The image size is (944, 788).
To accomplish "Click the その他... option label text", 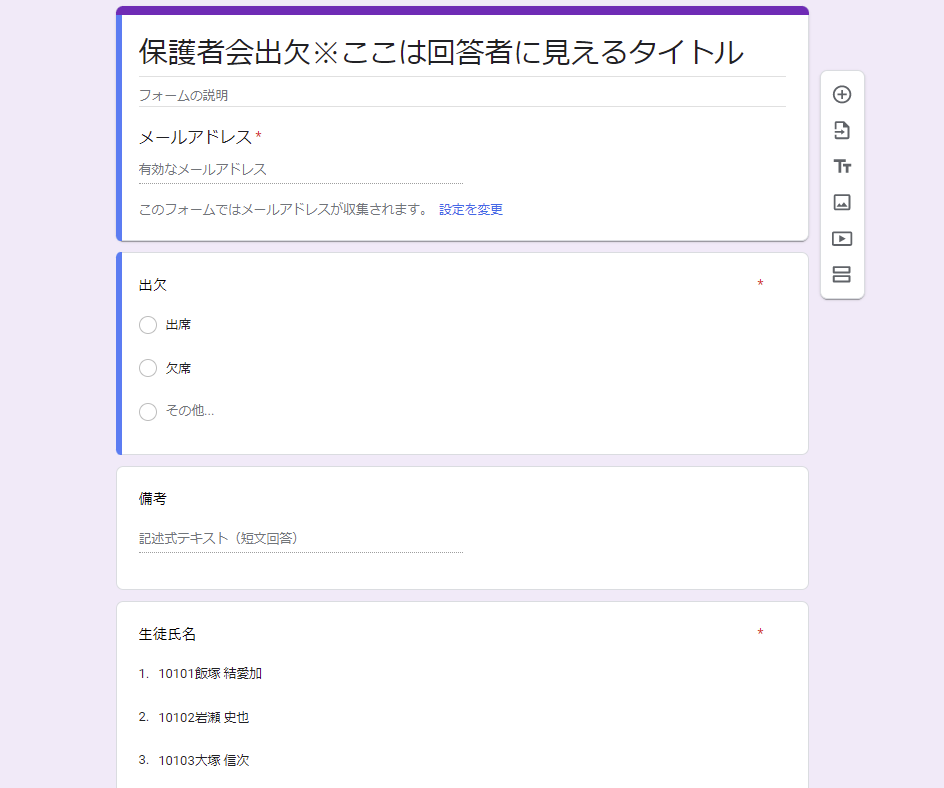I will pyautogui.click(x=190, y=411).
